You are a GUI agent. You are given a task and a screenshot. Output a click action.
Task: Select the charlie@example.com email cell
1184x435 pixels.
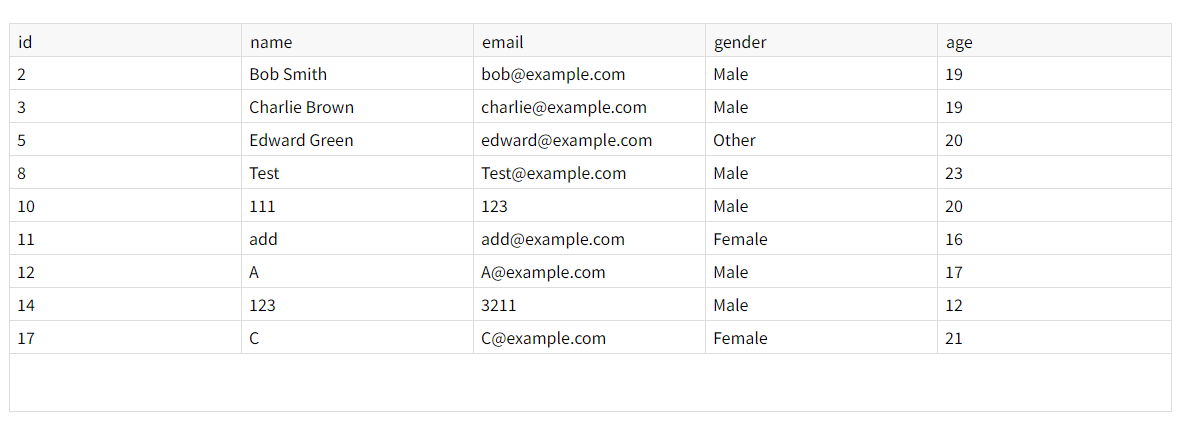coord(564,107)
